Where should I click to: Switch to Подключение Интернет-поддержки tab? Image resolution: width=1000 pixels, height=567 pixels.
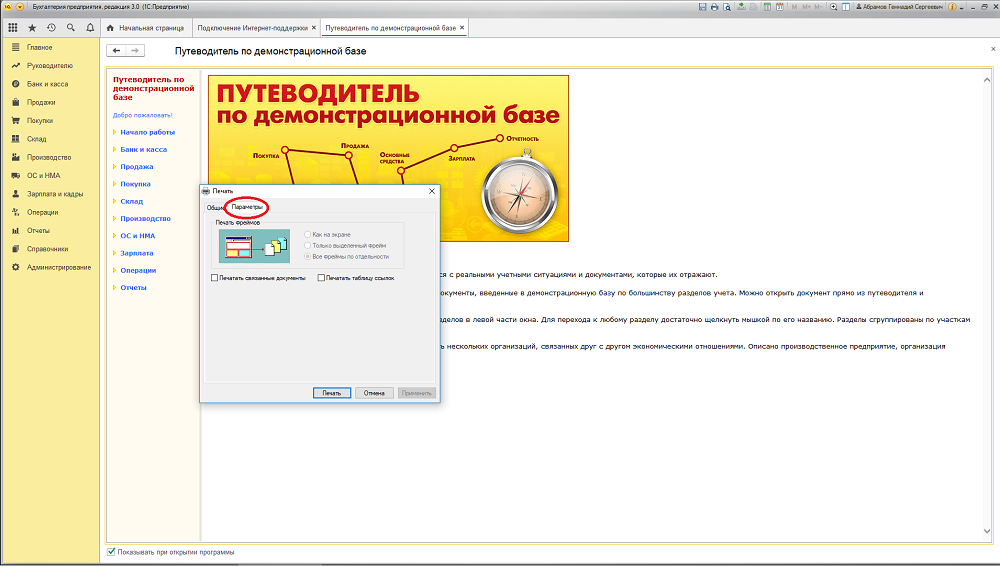[253, 28]
